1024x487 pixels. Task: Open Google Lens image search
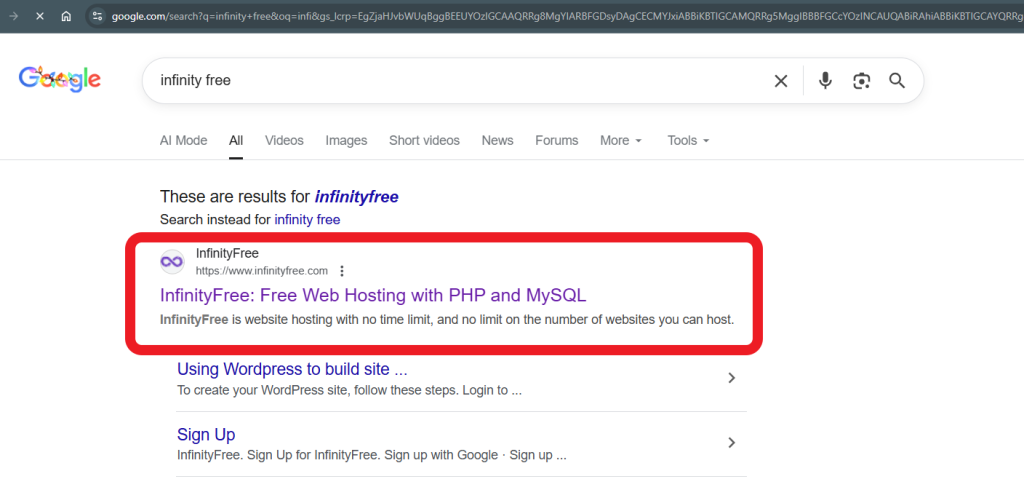(861, 81)
